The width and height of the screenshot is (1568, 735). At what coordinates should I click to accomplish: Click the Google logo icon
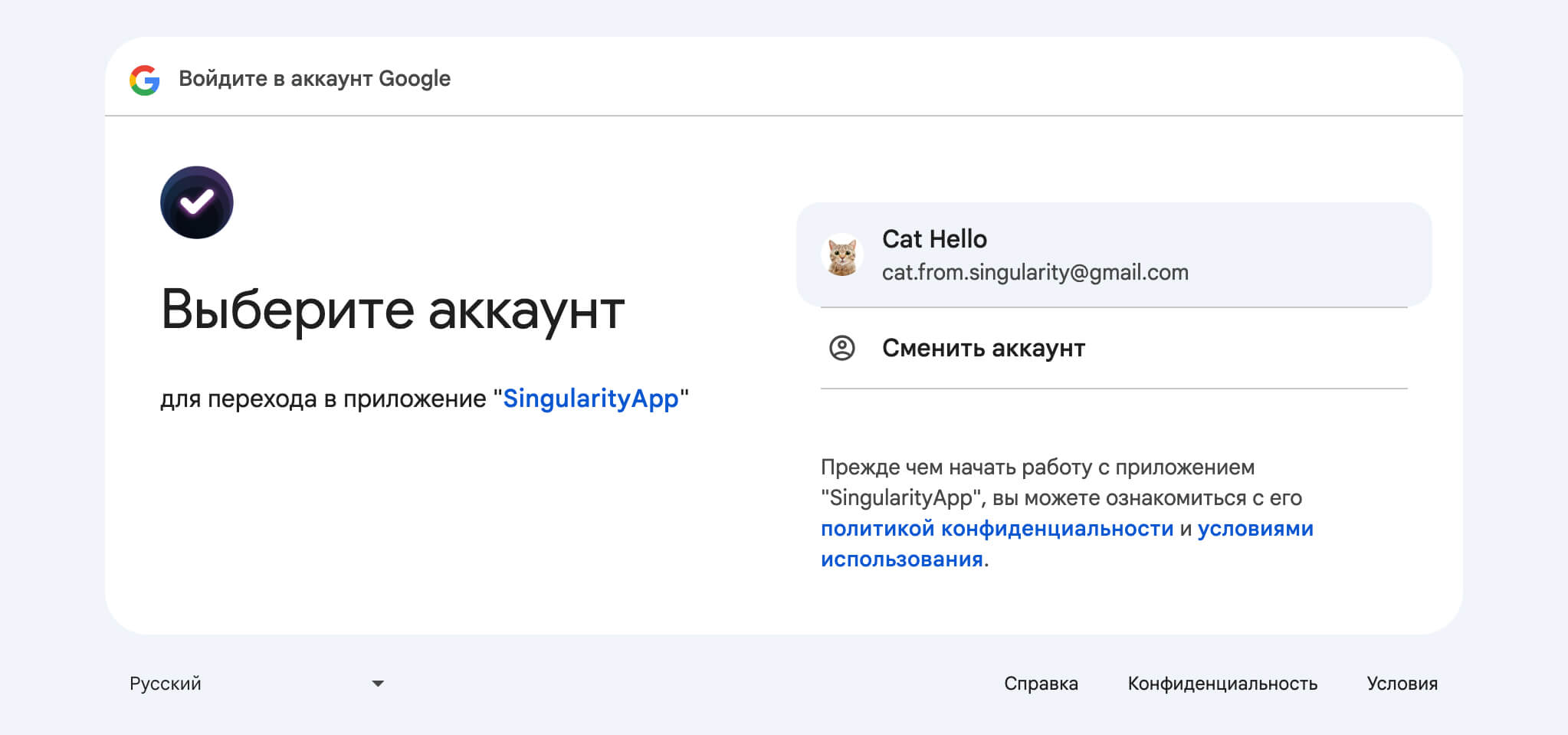(x=145, y=80)
